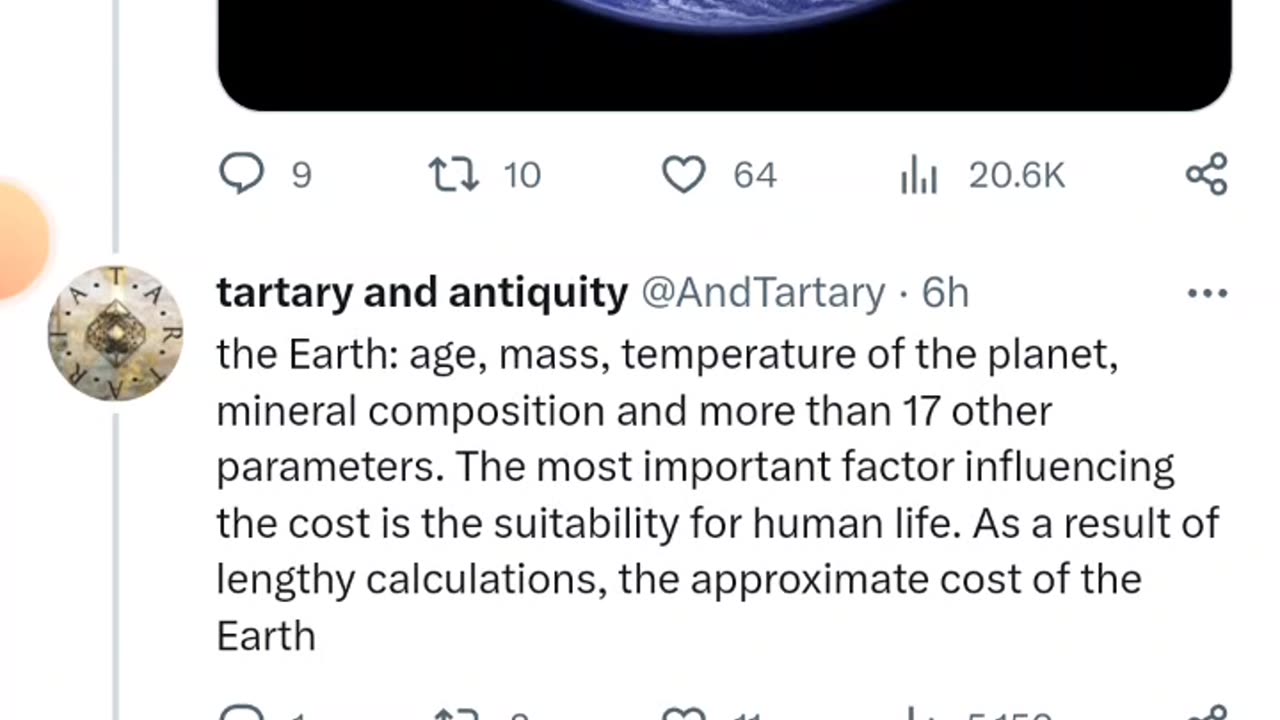
Task: Click the 64 likes count number
Action: tap(755, 176)
